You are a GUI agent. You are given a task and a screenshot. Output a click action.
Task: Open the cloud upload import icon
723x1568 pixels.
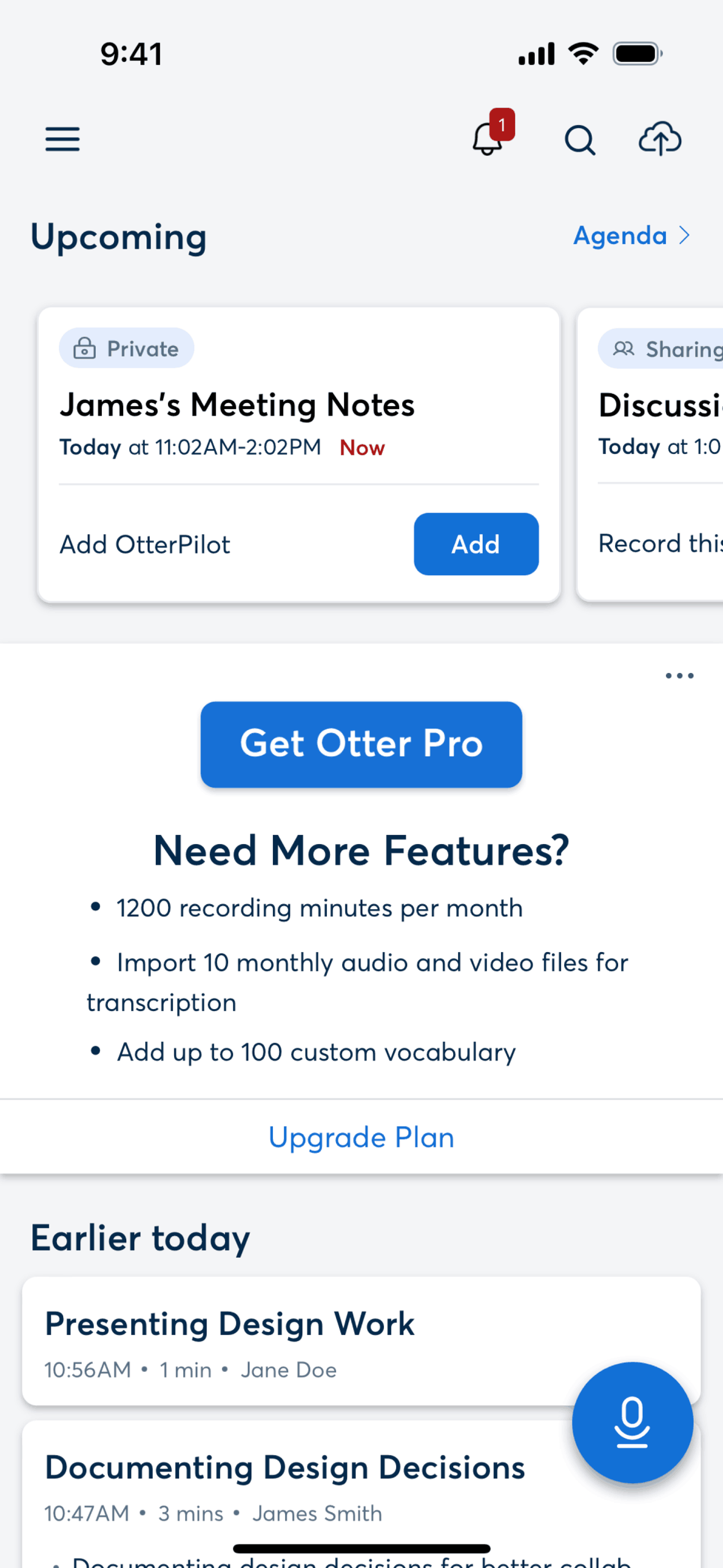[660, 138]
